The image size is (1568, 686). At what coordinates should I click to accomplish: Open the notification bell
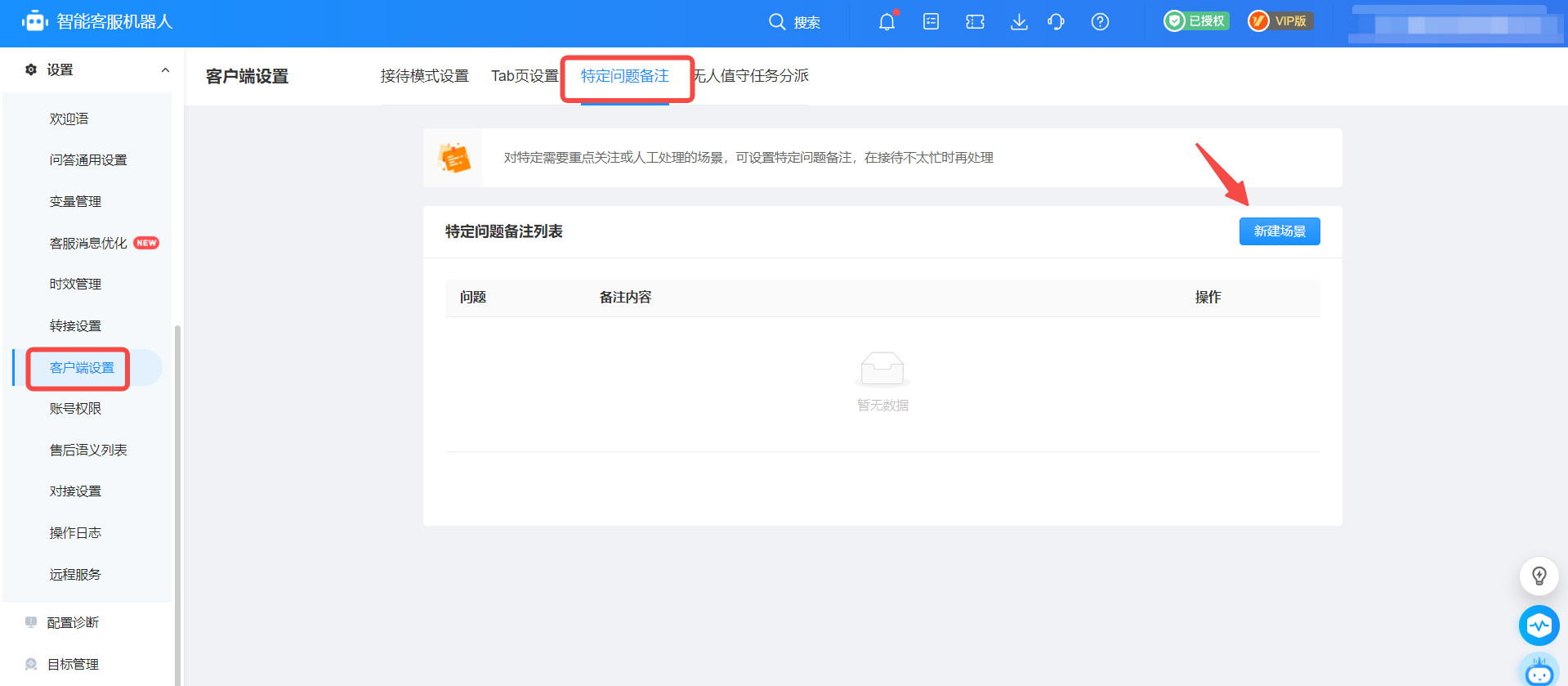[x=887, y=22]
